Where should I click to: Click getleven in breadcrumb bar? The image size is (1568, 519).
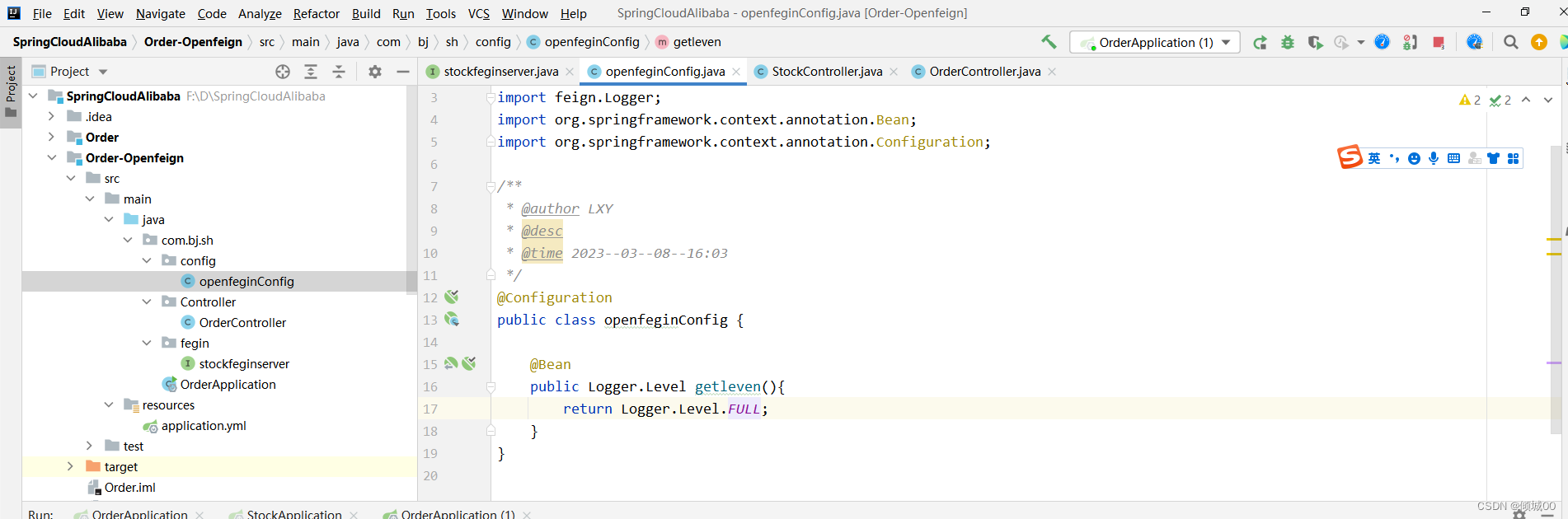click(697, 42)
